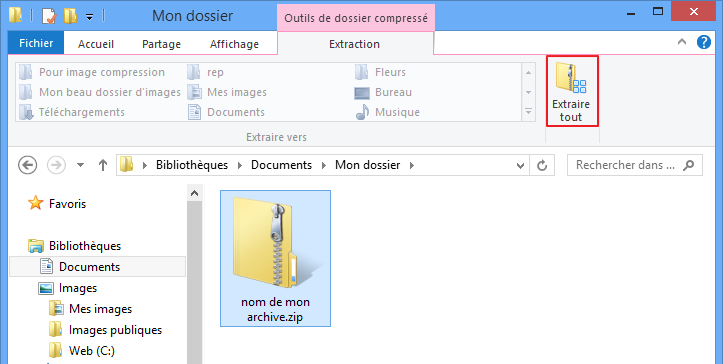Click the Properties quick access icon
The height and width of the screenshot is (364, 723).
point(49,16)
